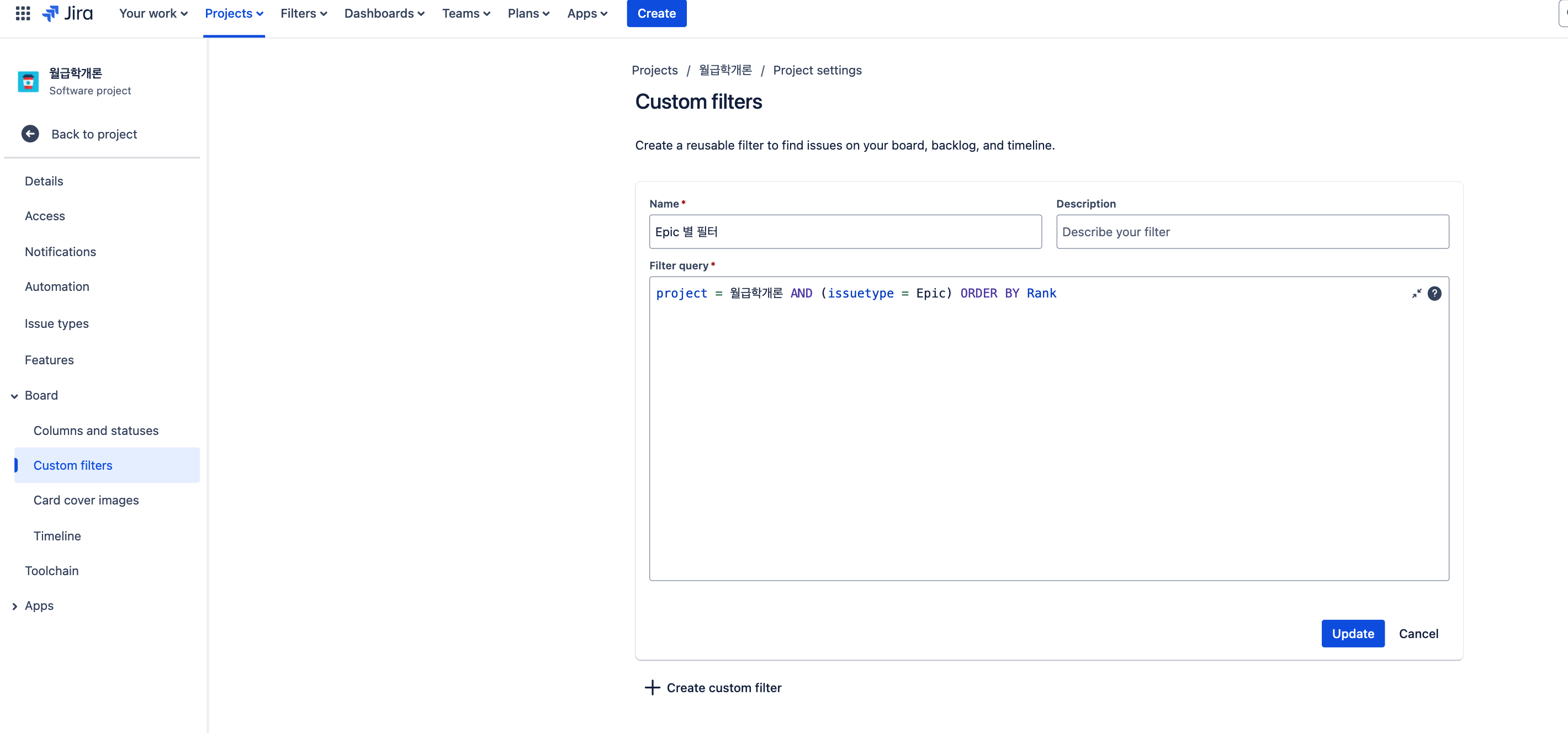Click the Describe your filter field
The width and height of the screenshot is (1568, 733).
(1252, 232)
